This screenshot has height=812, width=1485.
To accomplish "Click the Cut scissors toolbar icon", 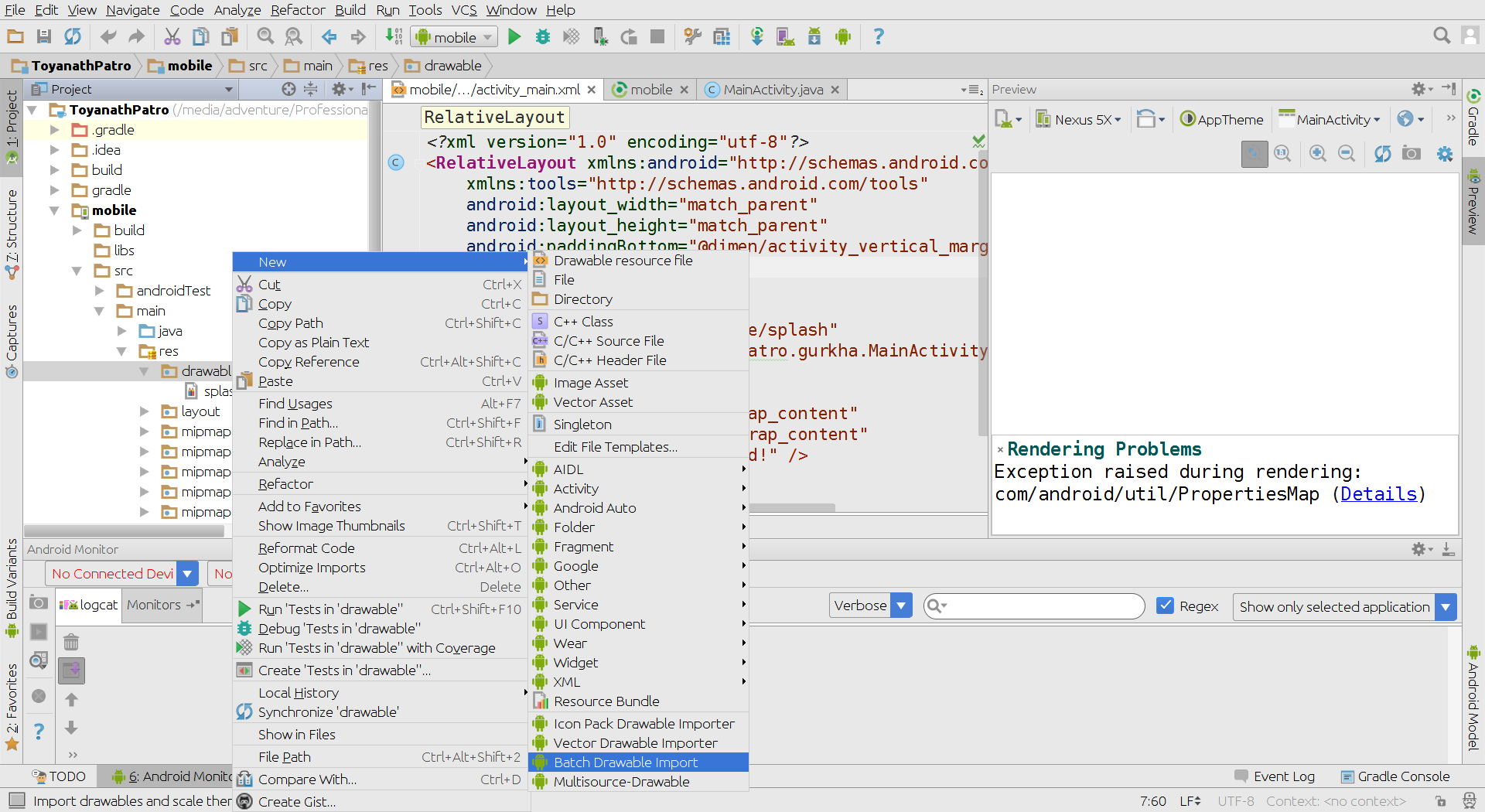I will pos(172,36).
